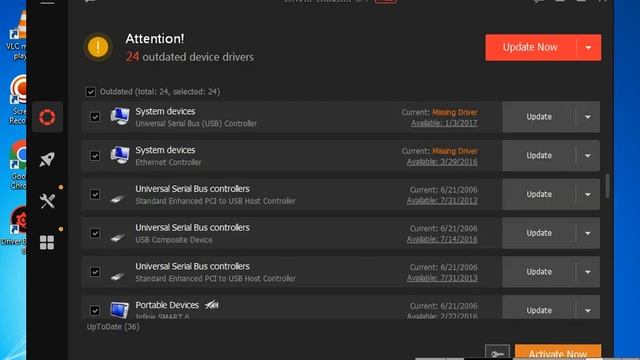Open dropdown beside USB Composite Device Update
The image size is (640, 360).
point(588,233)
